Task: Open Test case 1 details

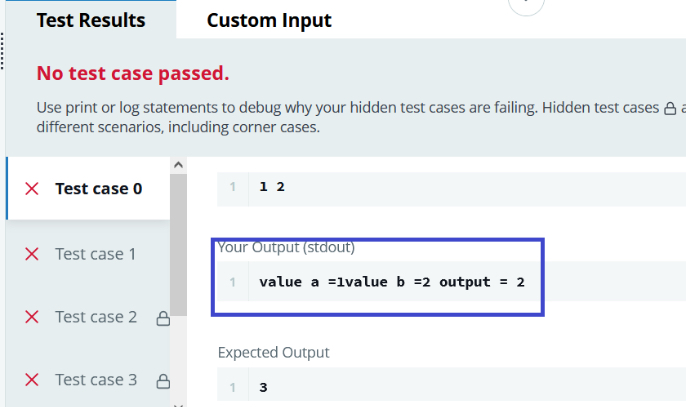Action: click(x=95, y=254)
